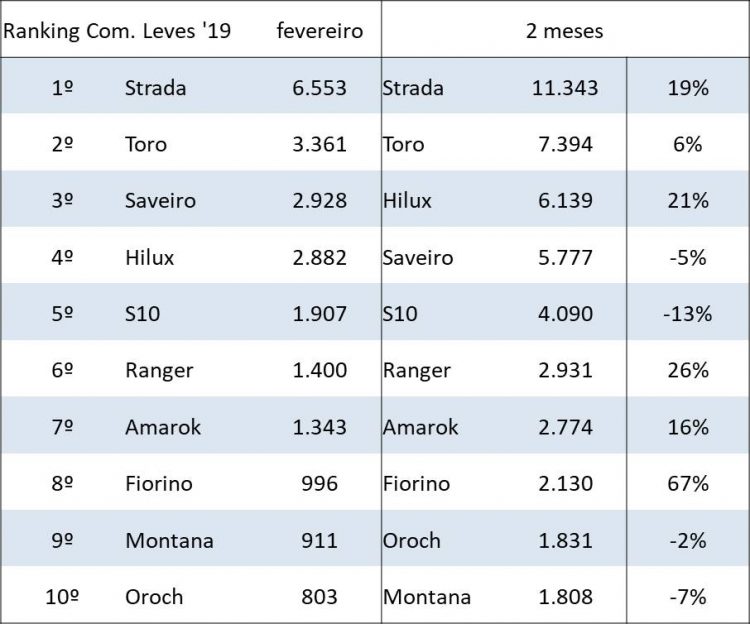750x624 pixels.
Task: Select the 'fevereiro' column header
Action: (x=320, y=30)
